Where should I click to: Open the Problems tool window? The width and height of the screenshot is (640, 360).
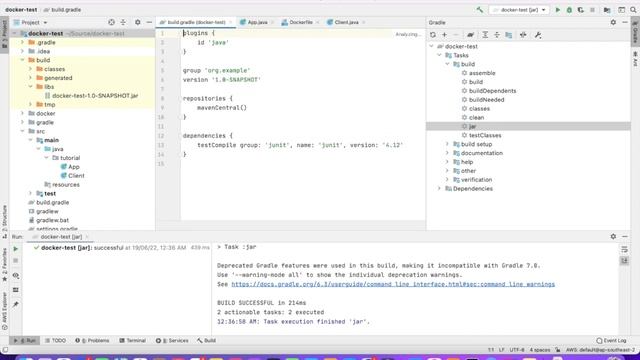tap(92, 340)
